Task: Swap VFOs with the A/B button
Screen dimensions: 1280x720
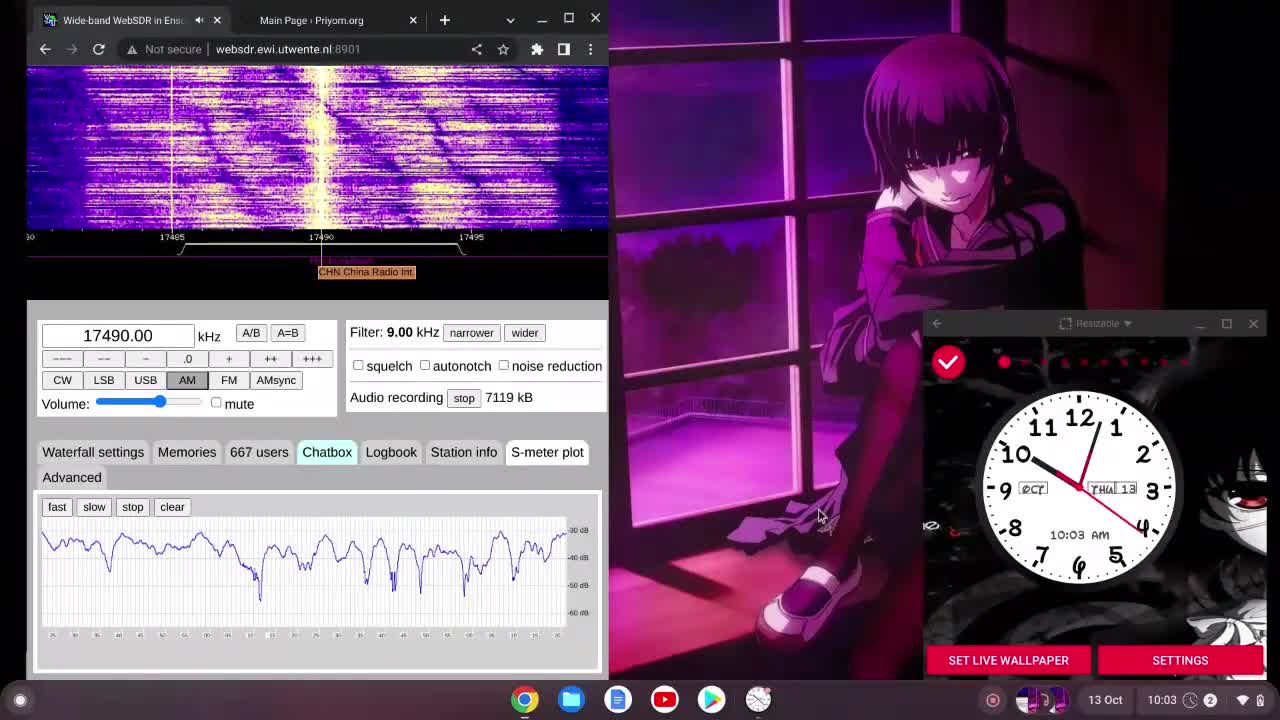Action: pyautogui.click(x=250, y=333)
